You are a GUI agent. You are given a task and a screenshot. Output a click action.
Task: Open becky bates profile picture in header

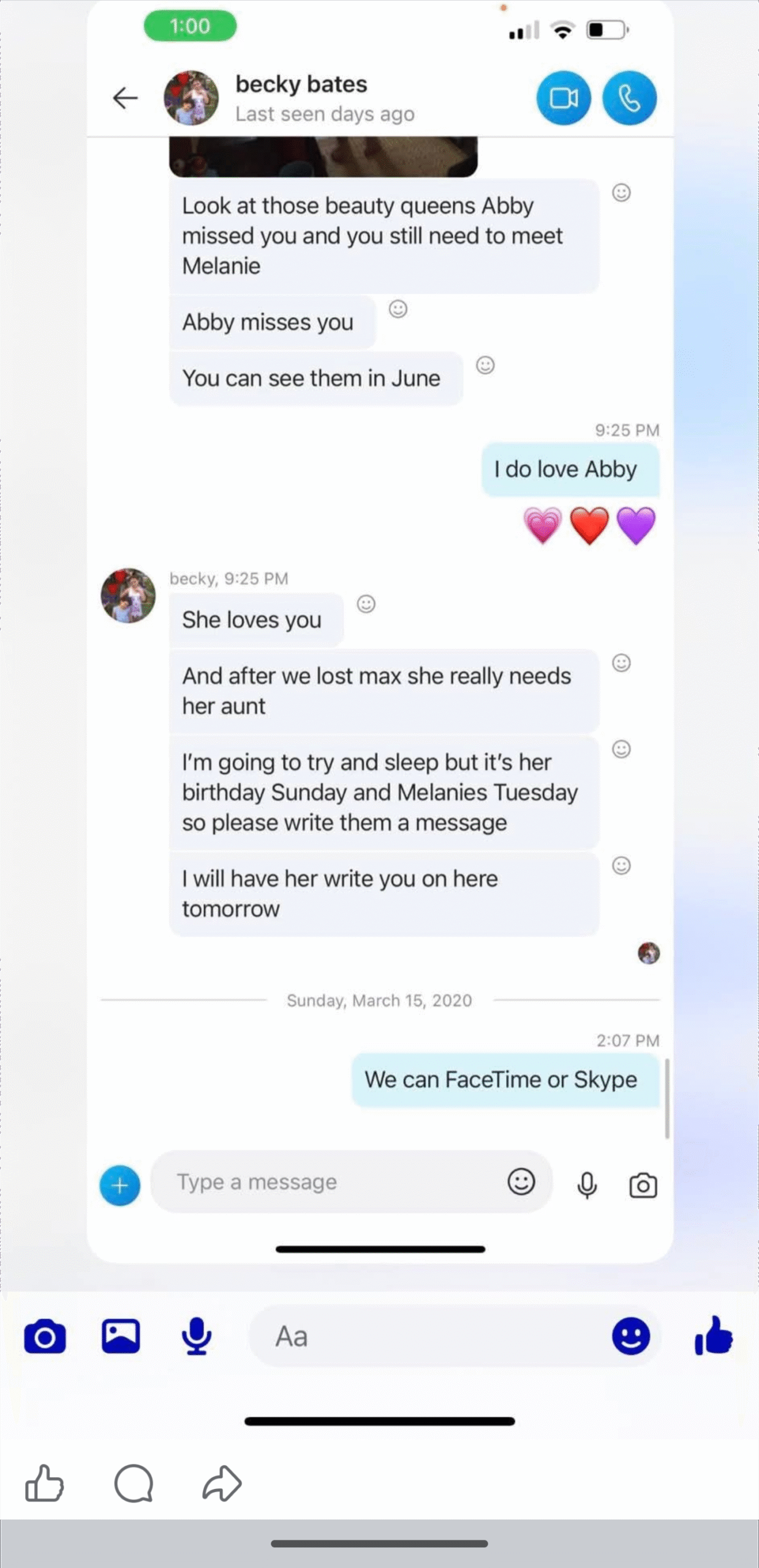191,98
